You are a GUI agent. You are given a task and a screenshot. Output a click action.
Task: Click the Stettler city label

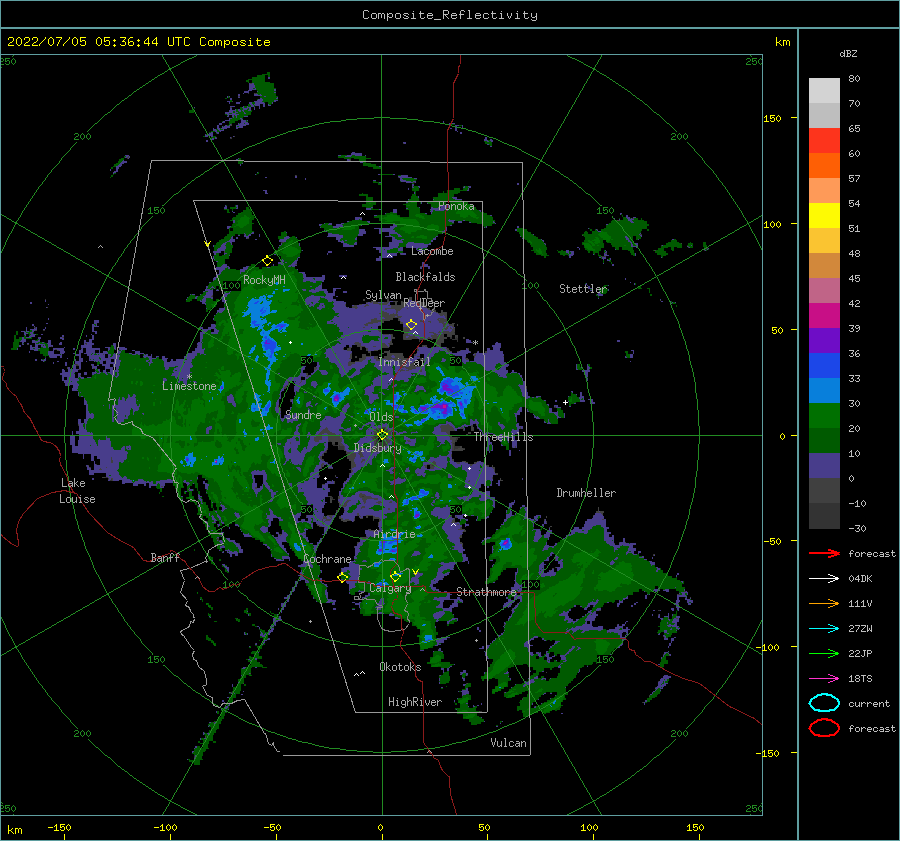coord(583,289)
